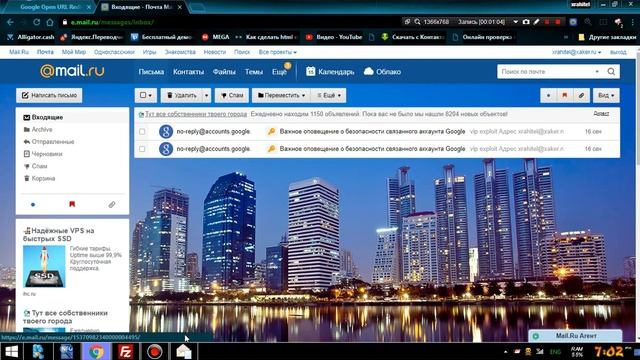Viewport: 640px width, 360px height.
Task: Open Chrome from the taskbar
Action: (96, 351)
